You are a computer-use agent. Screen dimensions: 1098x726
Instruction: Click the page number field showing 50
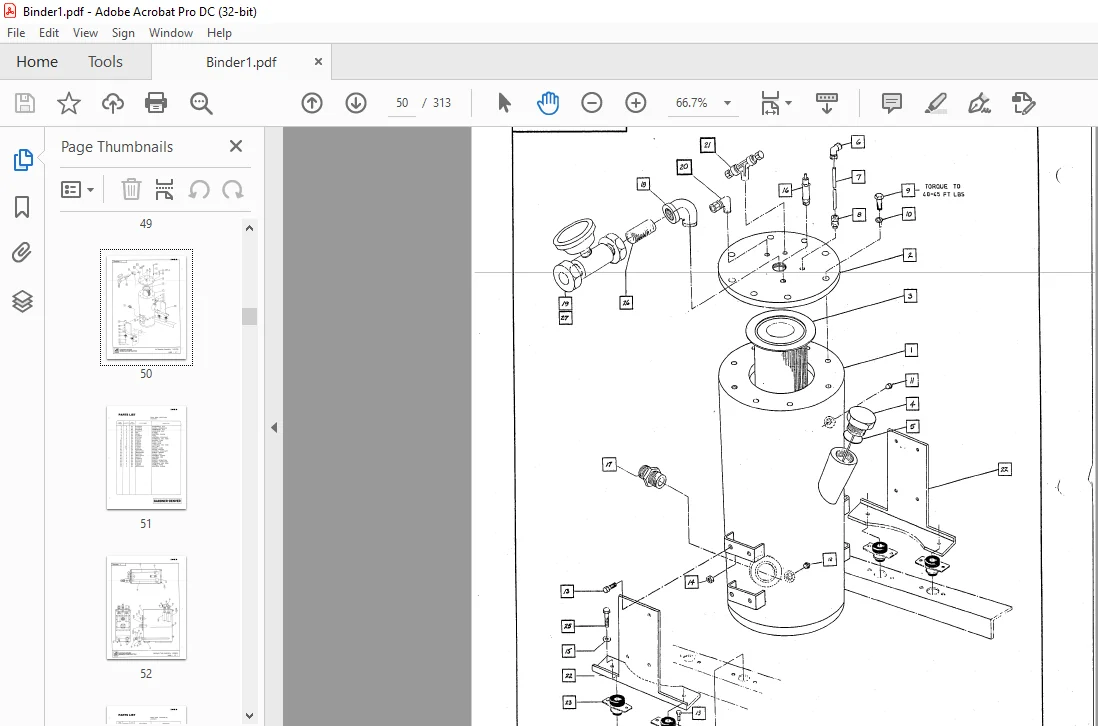pos(401,103)
